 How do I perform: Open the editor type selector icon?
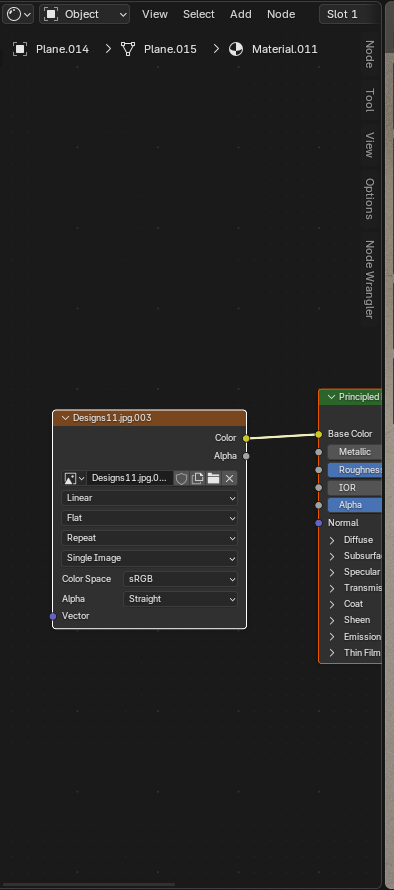pyautogui.click(x=18, y=14)
